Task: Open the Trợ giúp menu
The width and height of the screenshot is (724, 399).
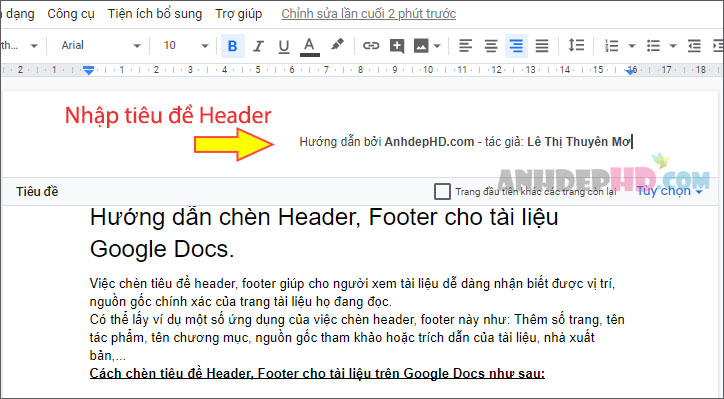Action: click(x=238, y=14)
